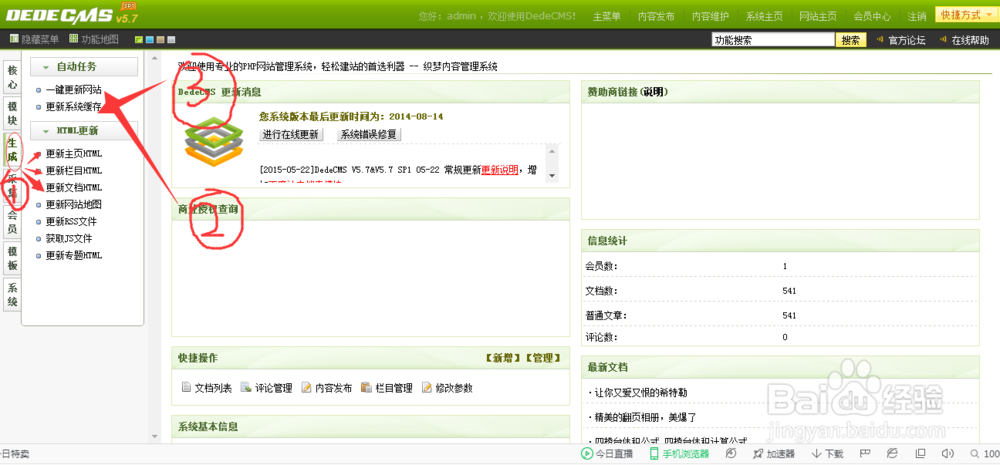Switch to the 模块 side tab
The height and width of the screenshot is (465, 1000).
tap(12, 113)
